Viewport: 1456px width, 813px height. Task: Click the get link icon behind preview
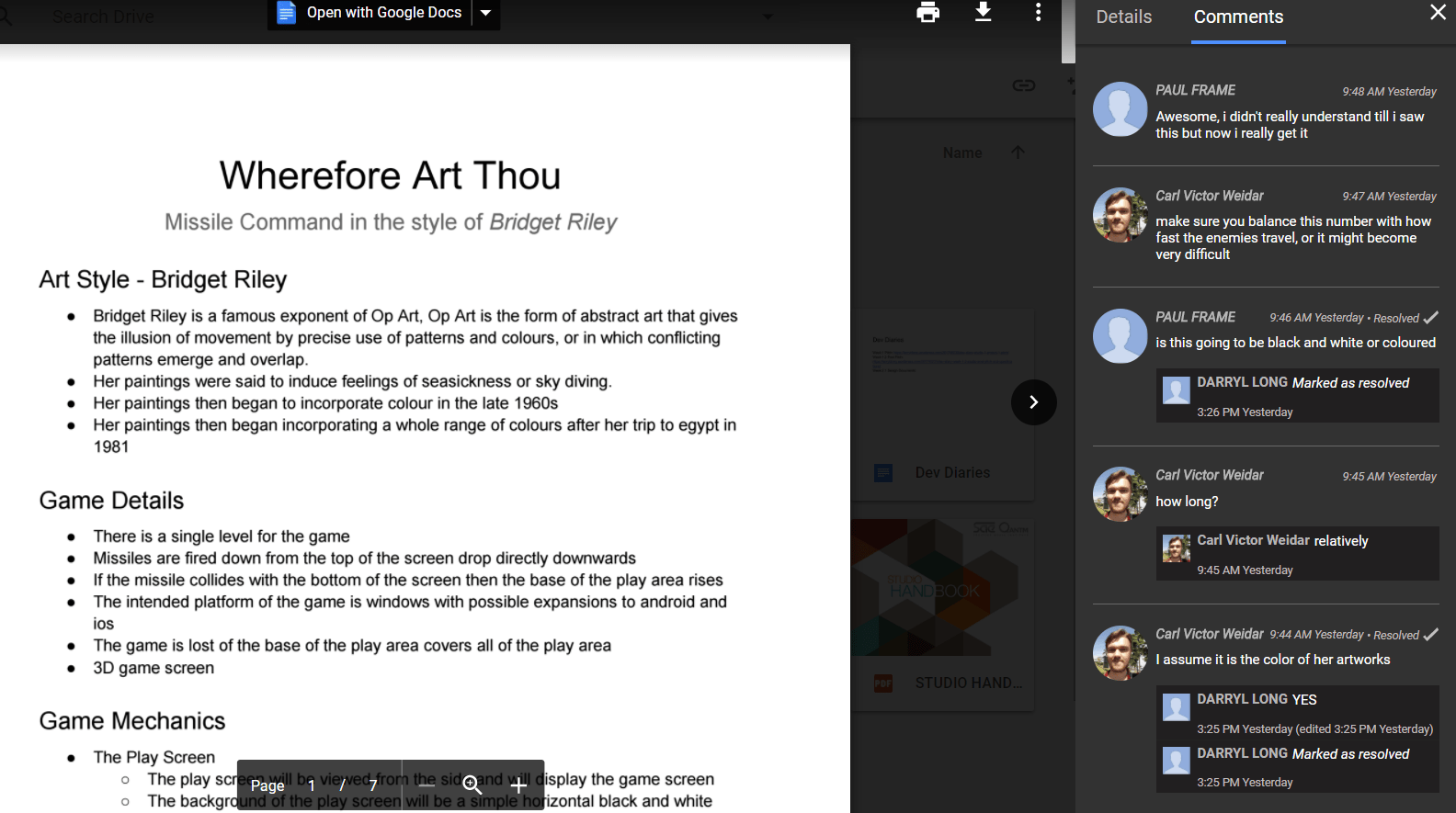tap(1024, 85)
